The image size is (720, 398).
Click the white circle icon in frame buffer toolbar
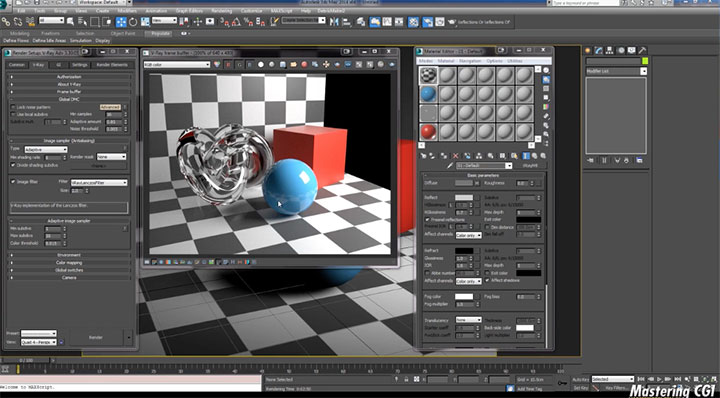pos(261,65)
